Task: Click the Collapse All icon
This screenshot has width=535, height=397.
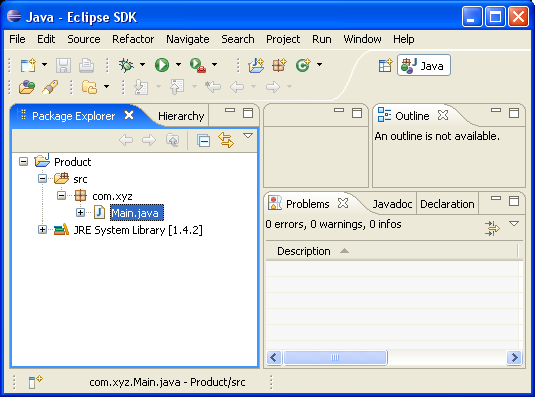Action: pyautogui.click(x=203, y=141)
